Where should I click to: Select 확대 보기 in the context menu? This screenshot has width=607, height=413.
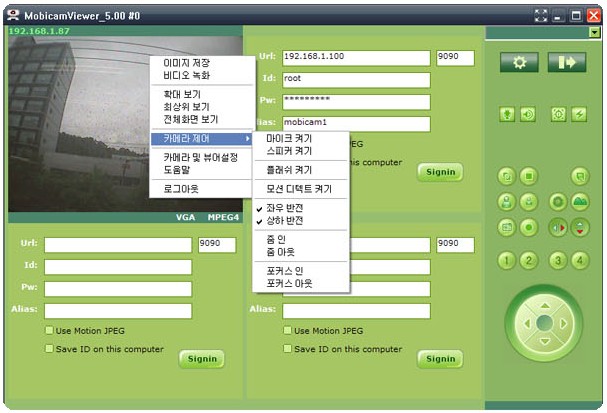201,94
